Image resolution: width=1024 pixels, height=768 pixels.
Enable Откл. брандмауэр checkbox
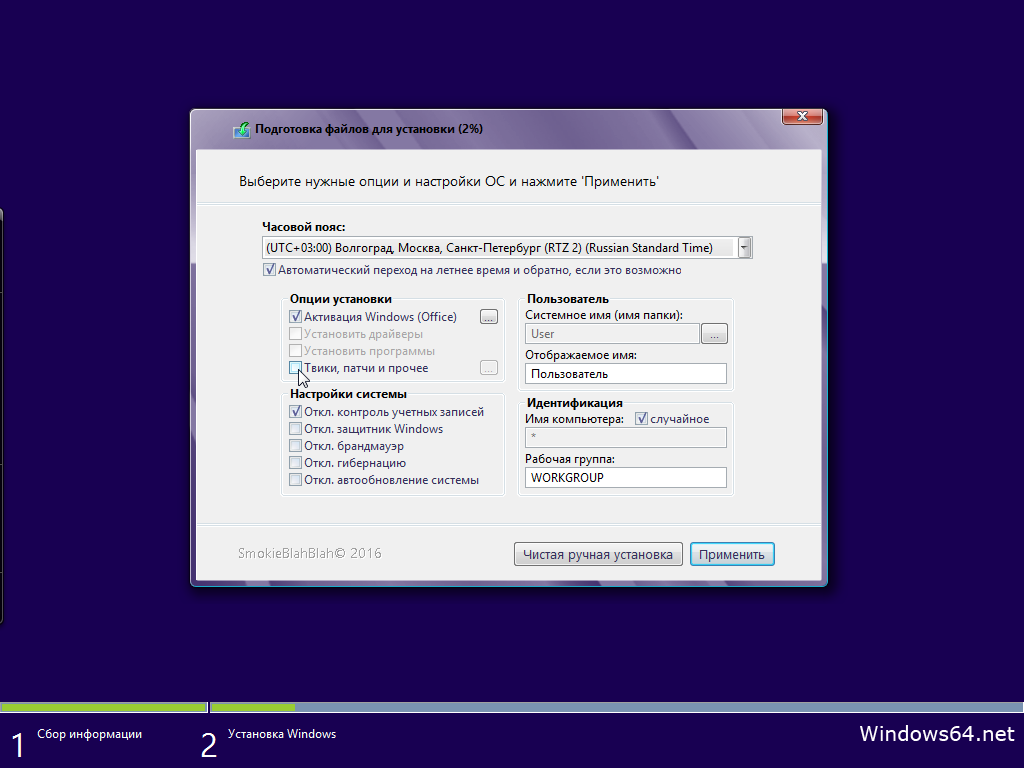[x=295, y=446]
